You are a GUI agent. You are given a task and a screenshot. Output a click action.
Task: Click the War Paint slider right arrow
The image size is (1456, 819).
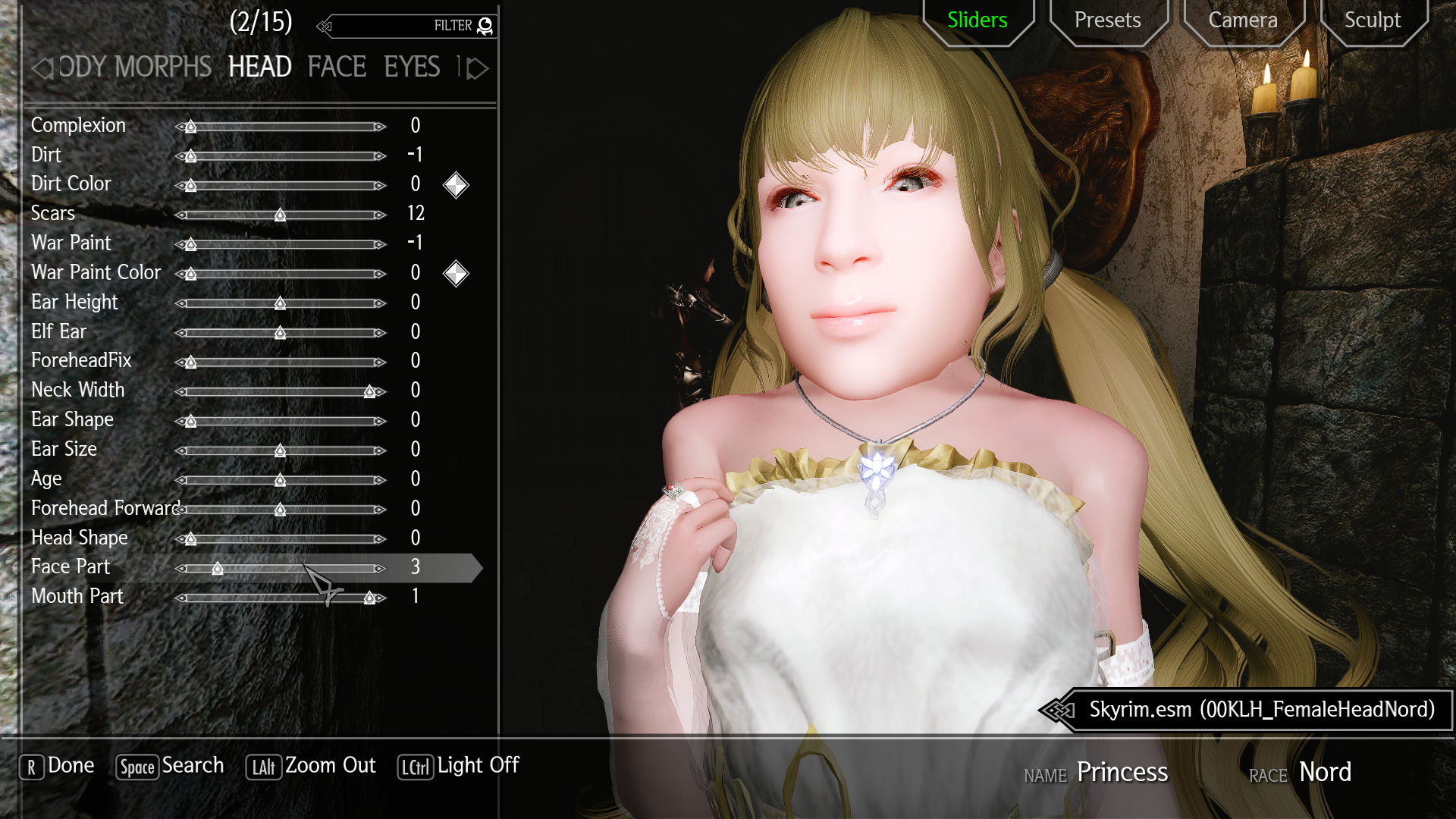coord(381,244)
